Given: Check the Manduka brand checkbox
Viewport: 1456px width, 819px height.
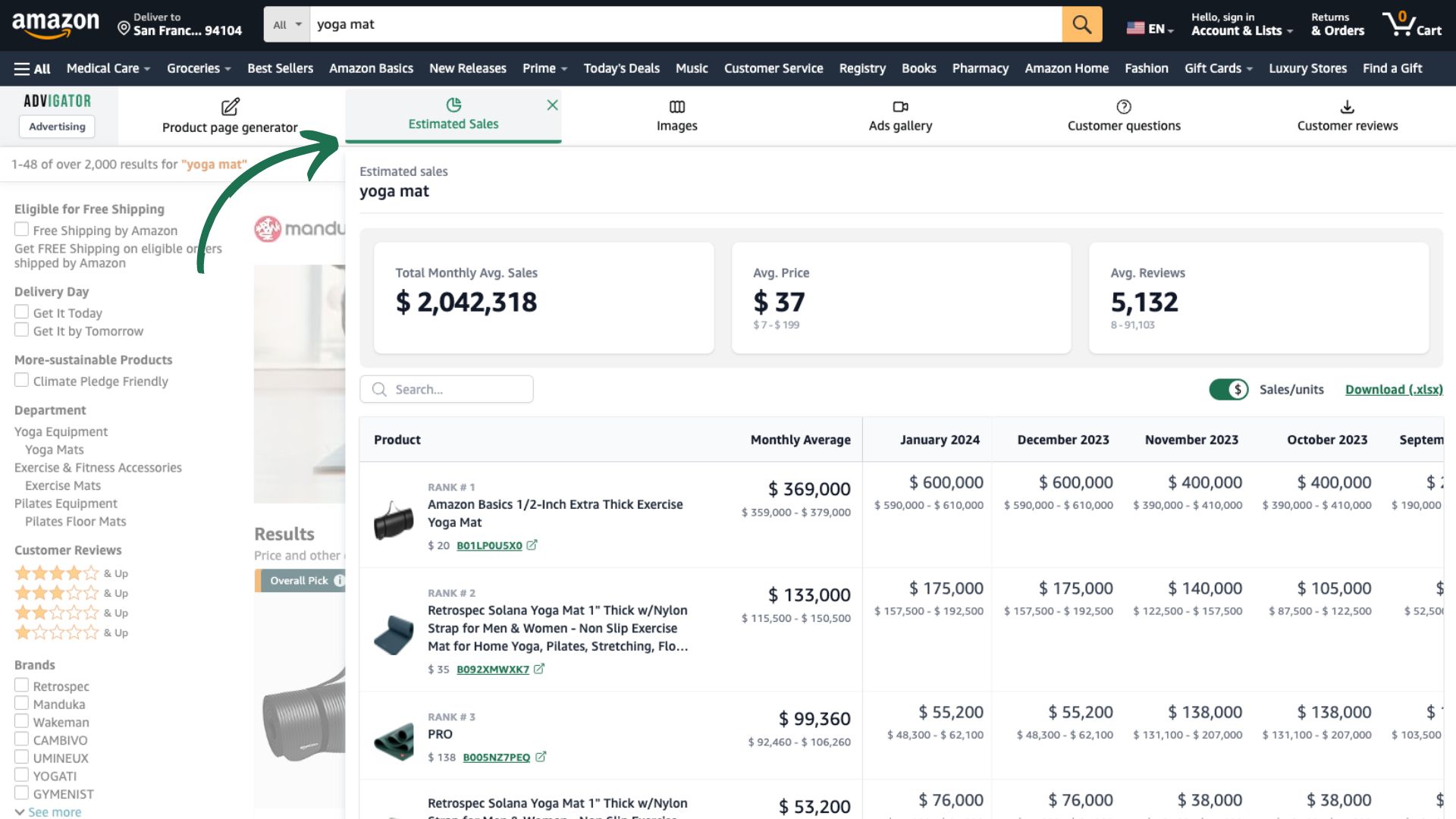Looking at the screenshot, I should (x=21, y=704).
